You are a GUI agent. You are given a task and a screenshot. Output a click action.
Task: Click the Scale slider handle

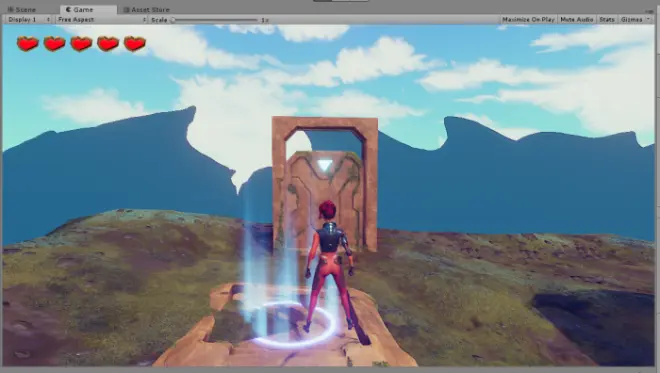point(173,20)
